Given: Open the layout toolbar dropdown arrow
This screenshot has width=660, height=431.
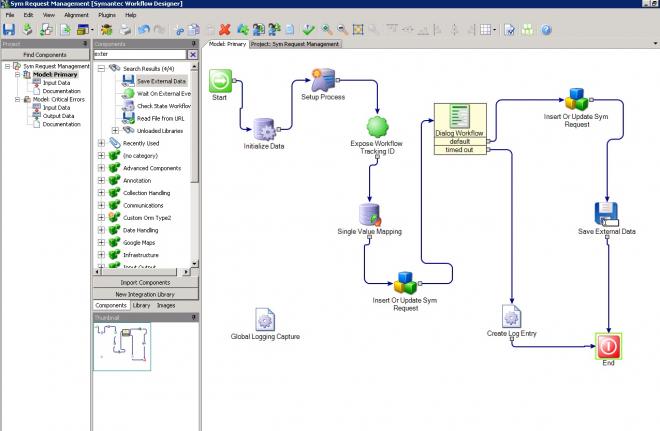Looking at the screenshot, I should [92, 30].
